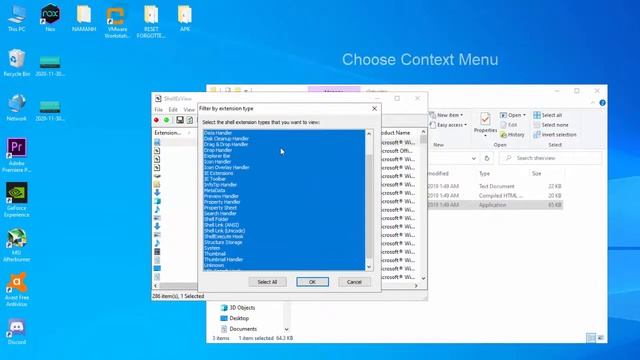Open the View menu in ShellExView
640x360 pixels.
point(189,110)
